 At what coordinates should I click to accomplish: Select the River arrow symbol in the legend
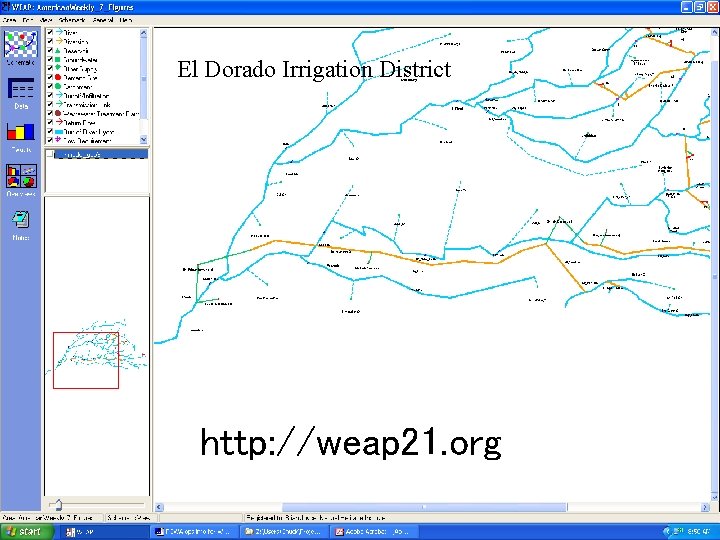click(59, 32)
